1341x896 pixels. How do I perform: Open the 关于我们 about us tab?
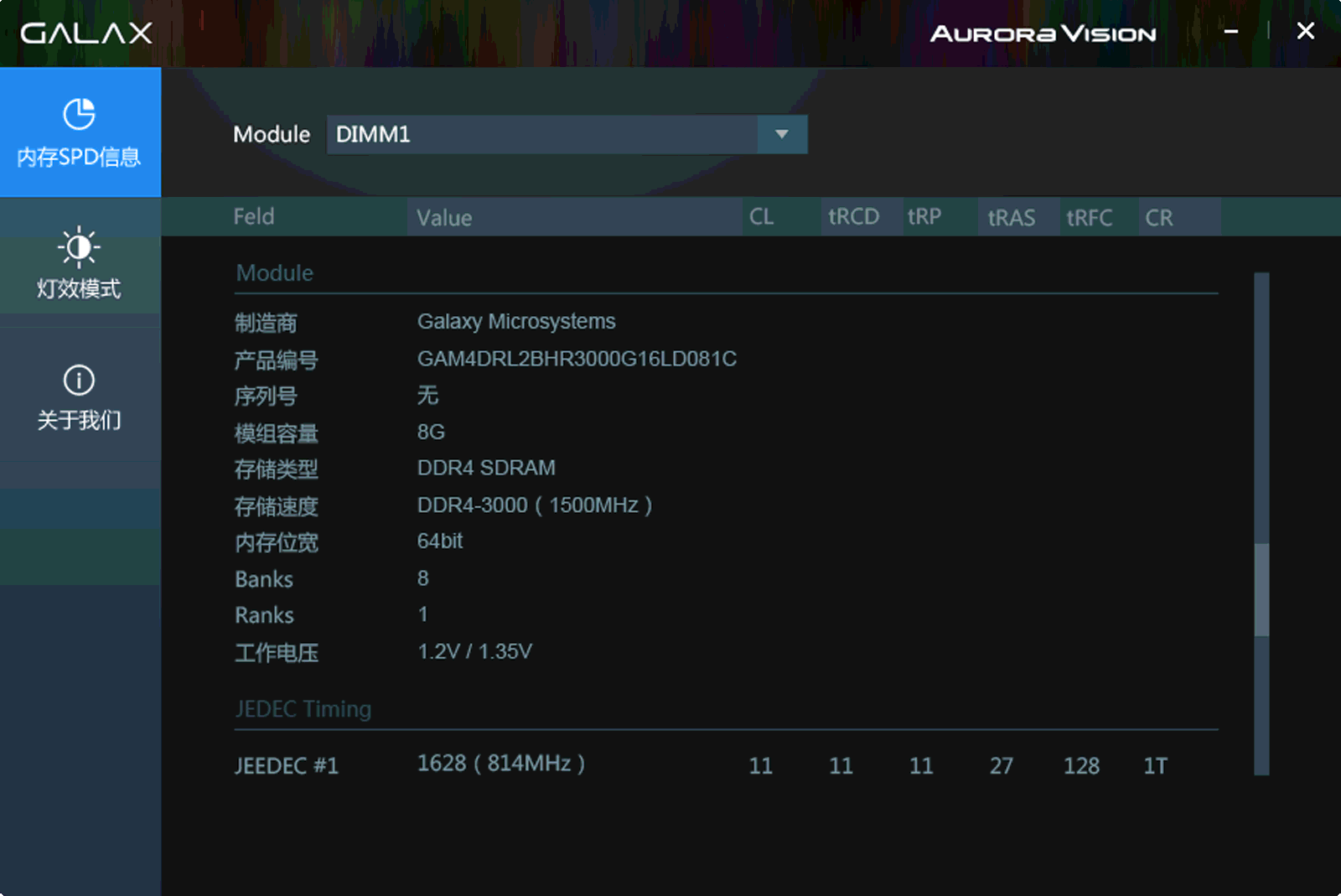(x=80, y=394)
